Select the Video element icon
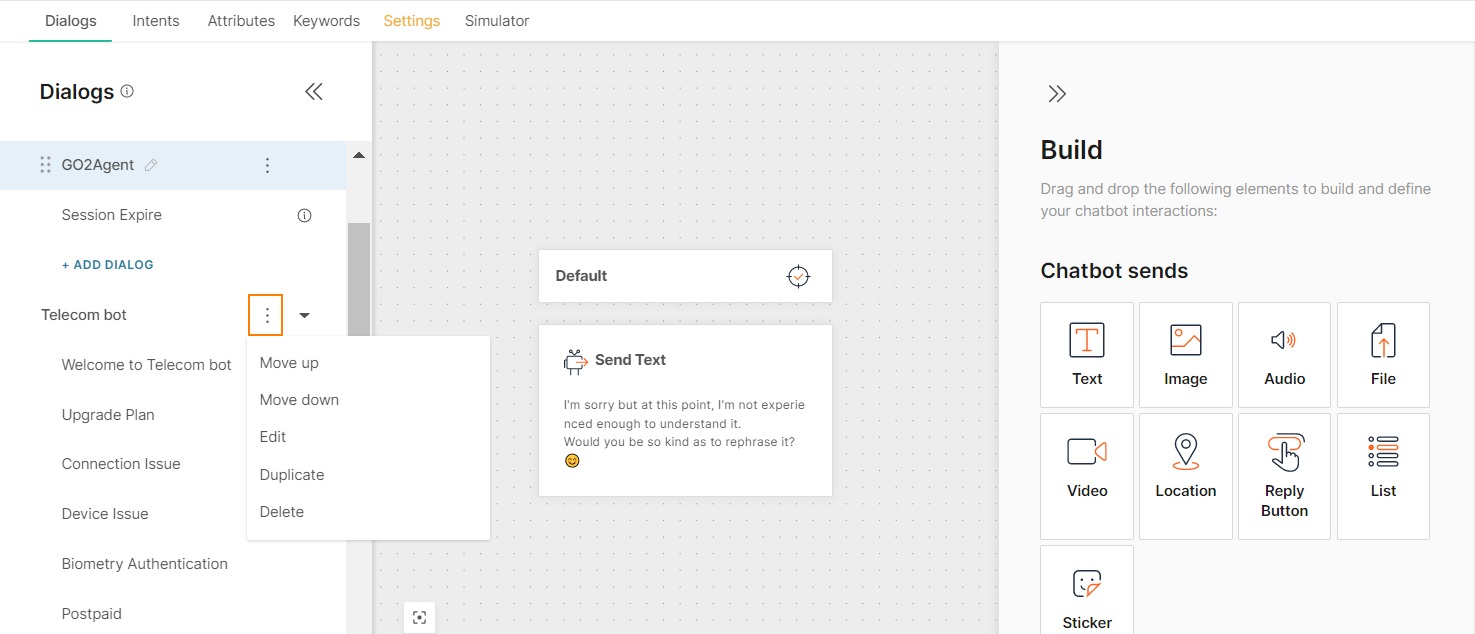The width and height of the screenshot is (1475, 634). click(1087, 452)
